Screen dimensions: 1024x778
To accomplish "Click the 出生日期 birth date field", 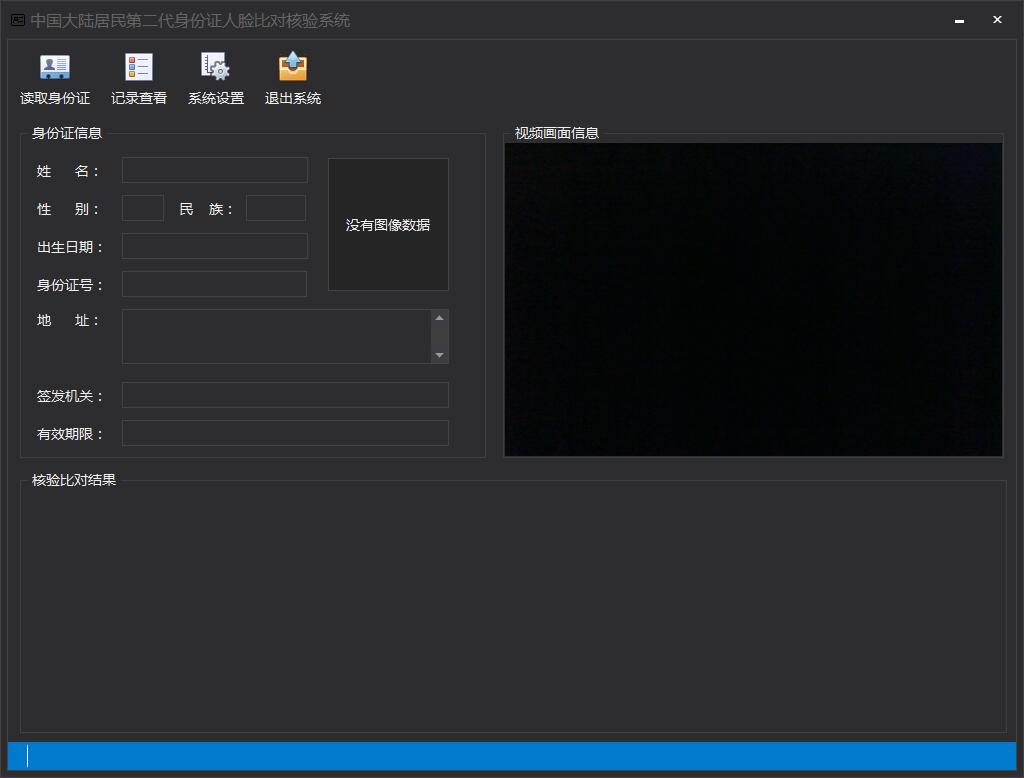I will (x=215, y=246).
